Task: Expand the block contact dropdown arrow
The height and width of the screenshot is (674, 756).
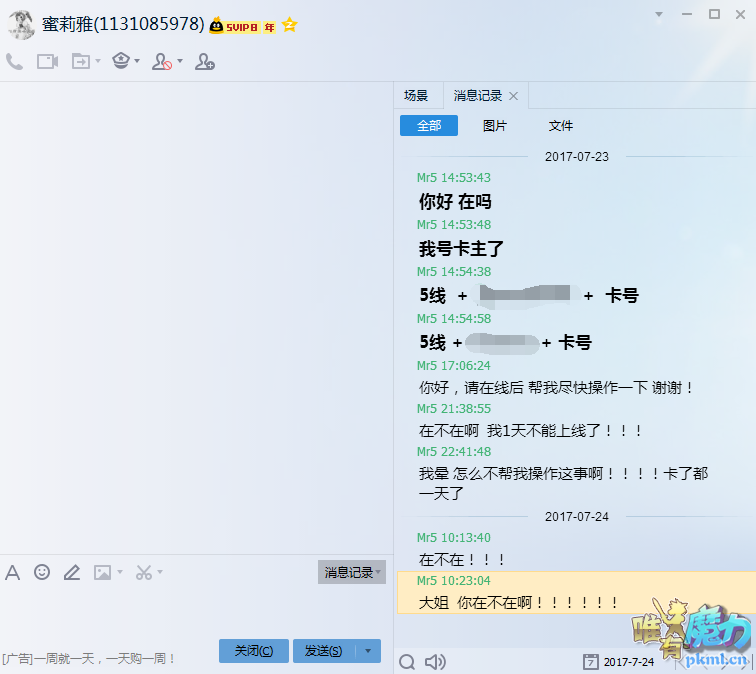Action: pyautogui.click(x=180, y=62)
